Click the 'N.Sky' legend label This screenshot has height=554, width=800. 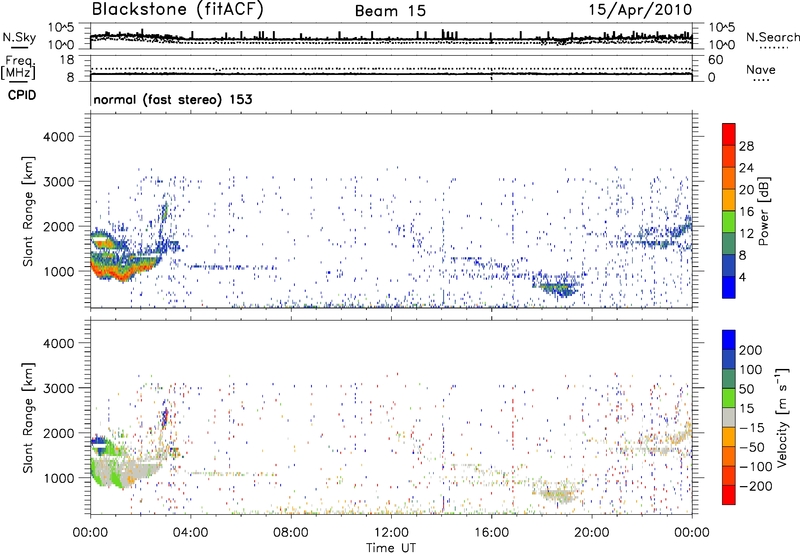tap(19, 37)
